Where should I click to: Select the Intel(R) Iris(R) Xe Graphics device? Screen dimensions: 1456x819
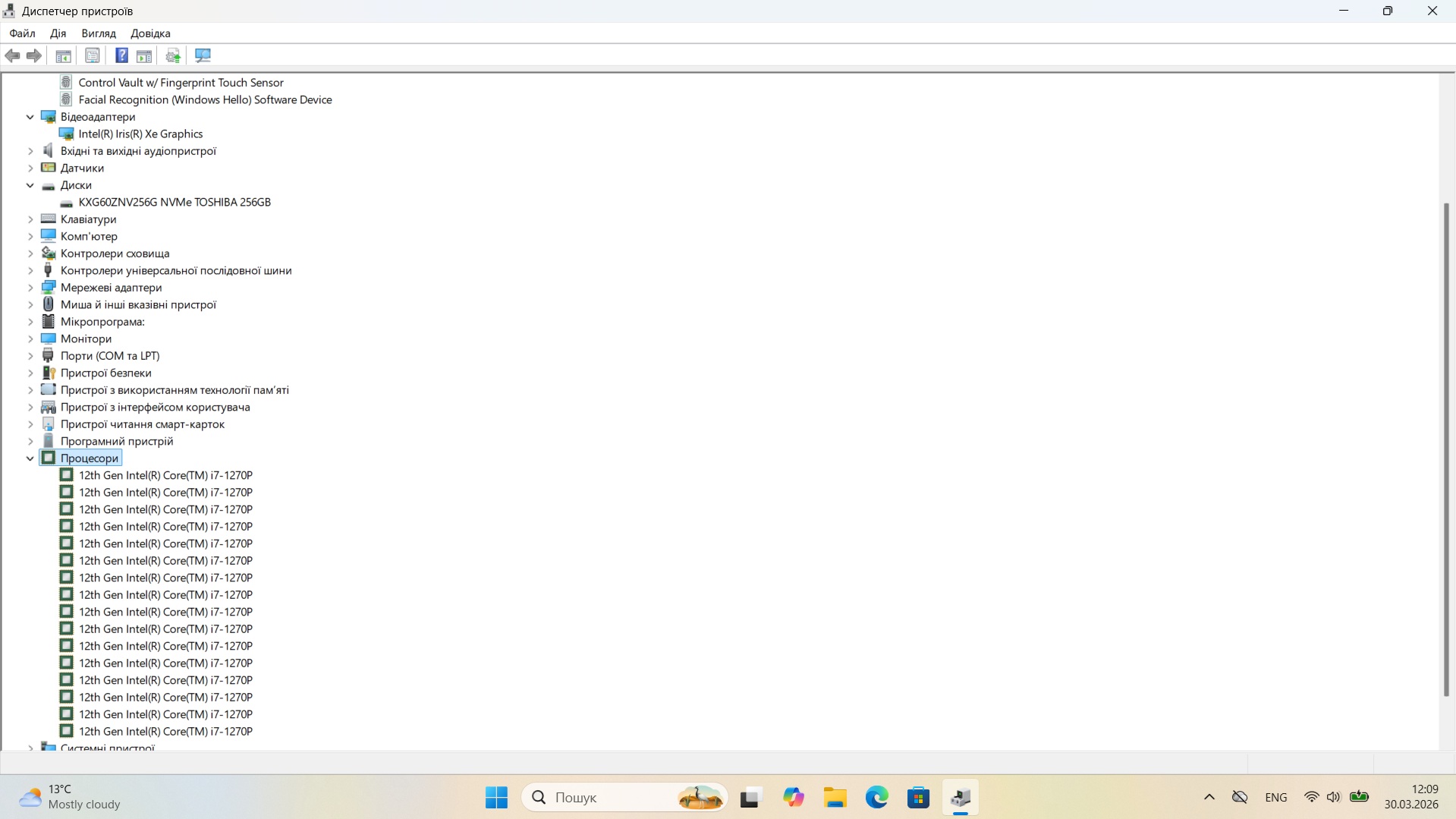[140, 134]
